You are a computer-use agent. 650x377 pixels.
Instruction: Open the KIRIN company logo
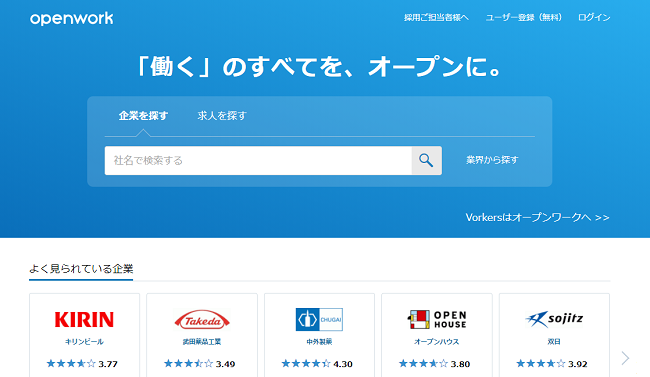(84, 320)
